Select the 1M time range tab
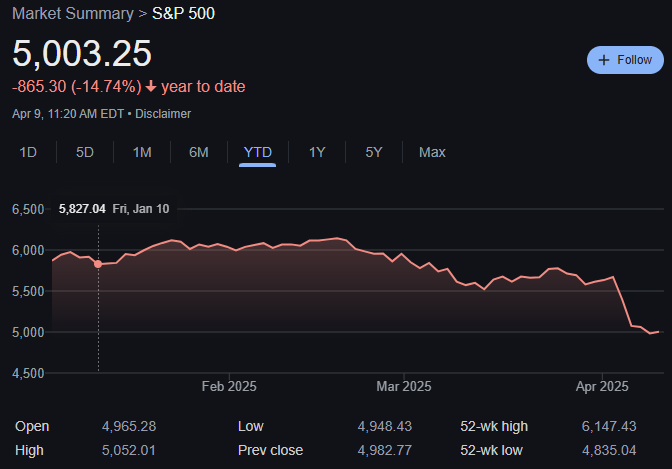 tap(142, 152)
